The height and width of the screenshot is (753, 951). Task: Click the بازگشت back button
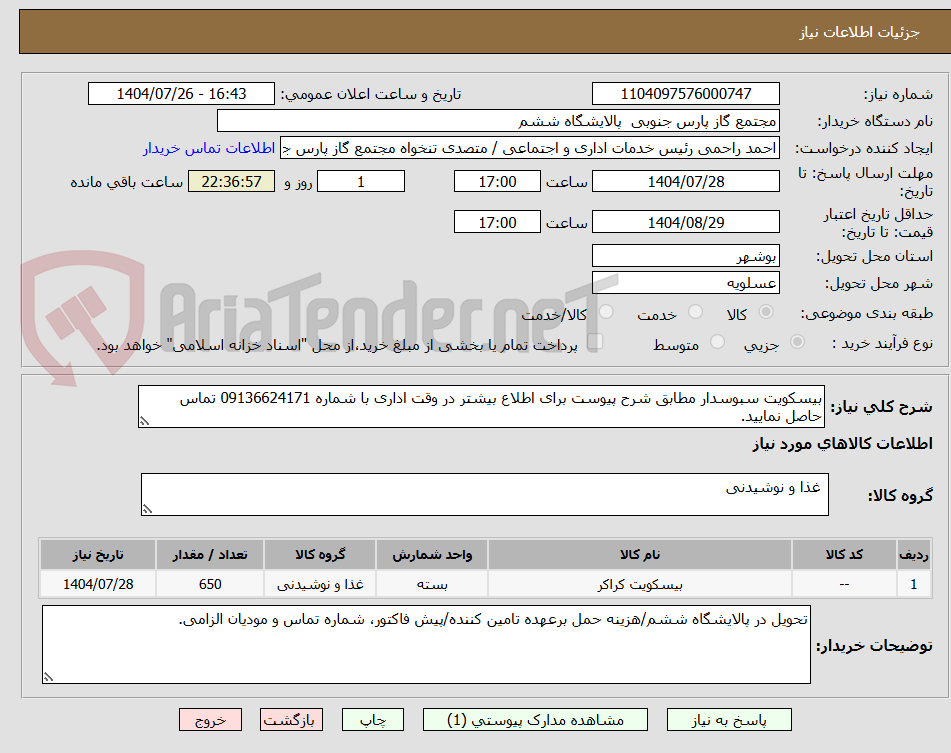[291, 720]
